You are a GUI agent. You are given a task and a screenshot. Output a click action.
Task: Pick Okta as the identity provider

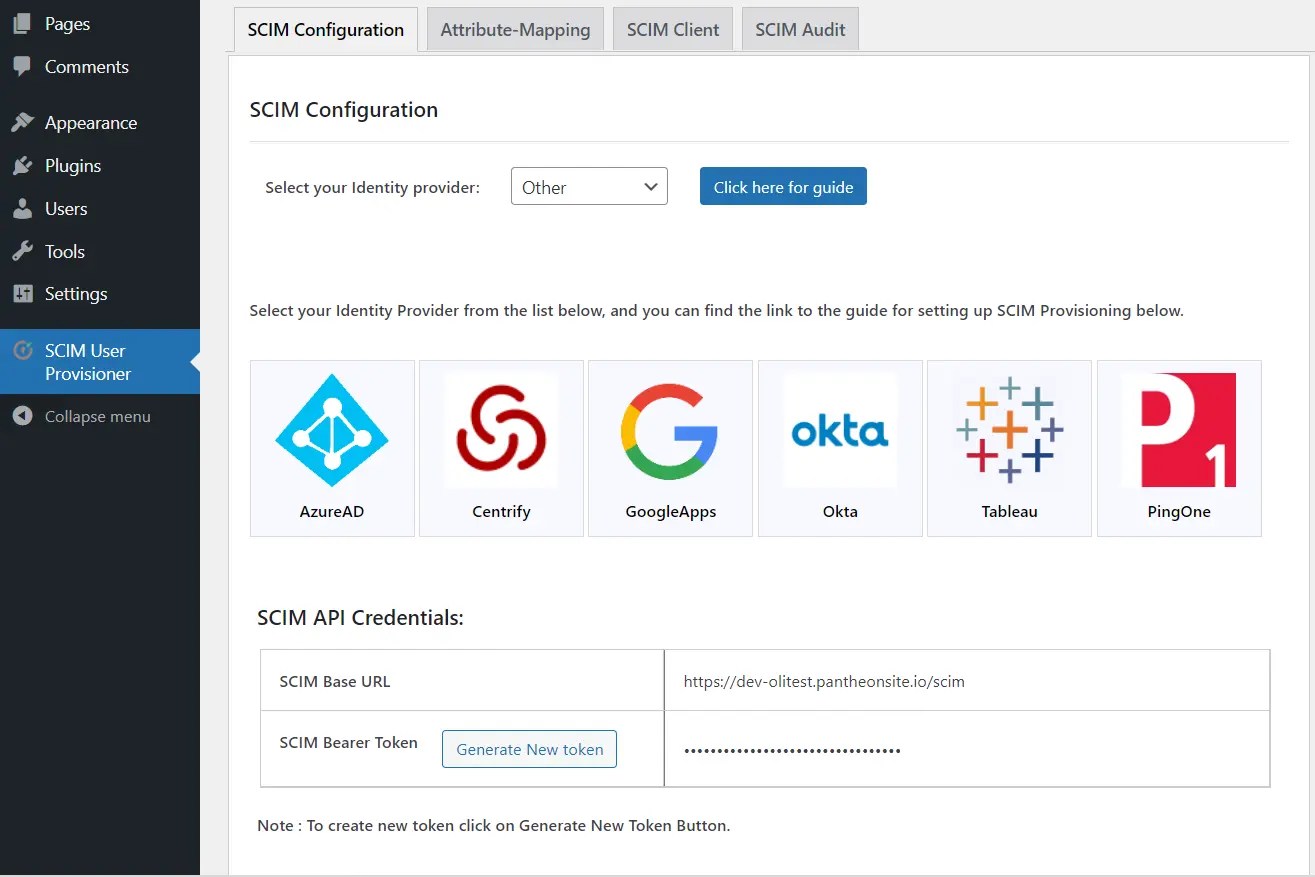coord(840,447)
